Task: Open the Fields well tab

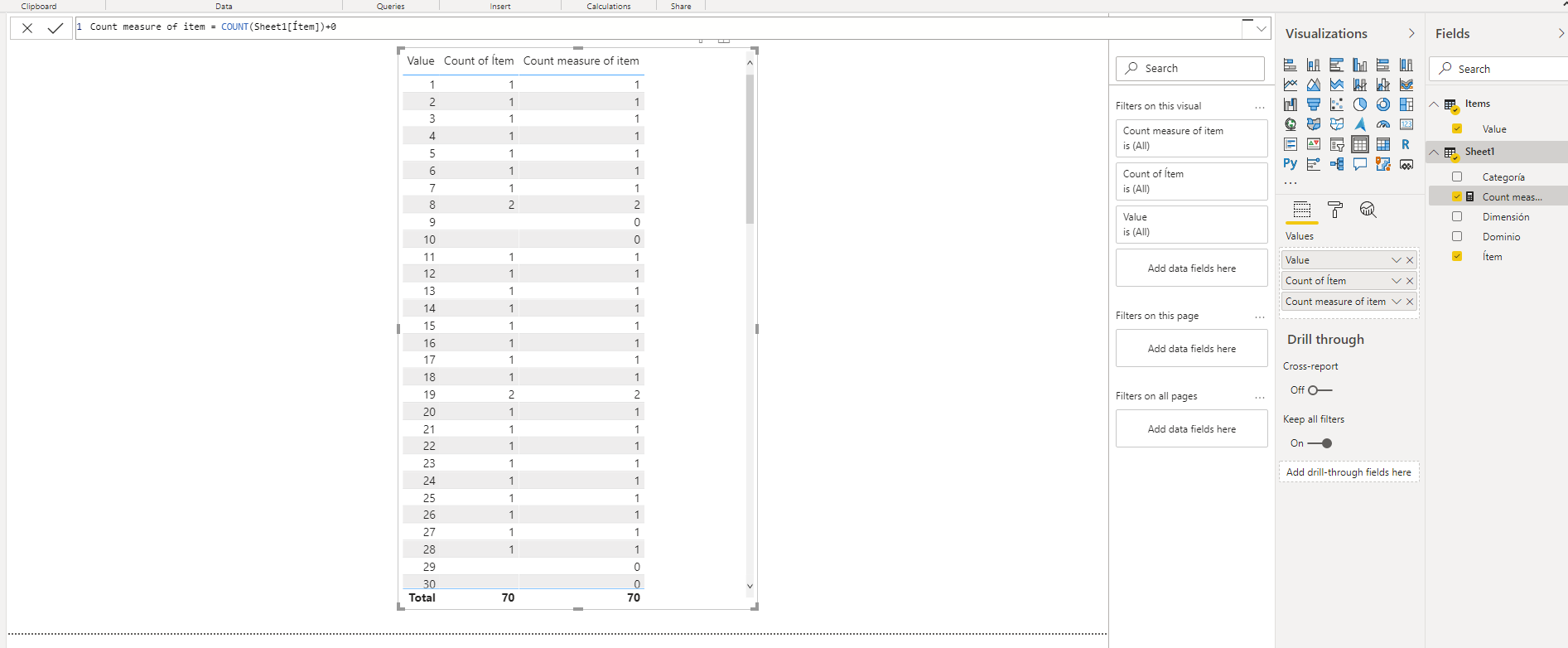Action: [1302, 210]
